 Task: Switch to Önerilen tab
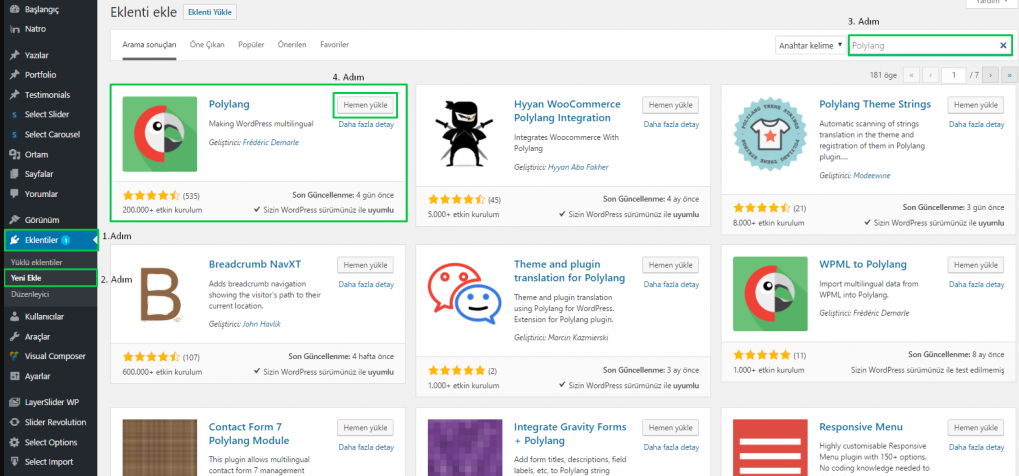(x=292, y=45)
